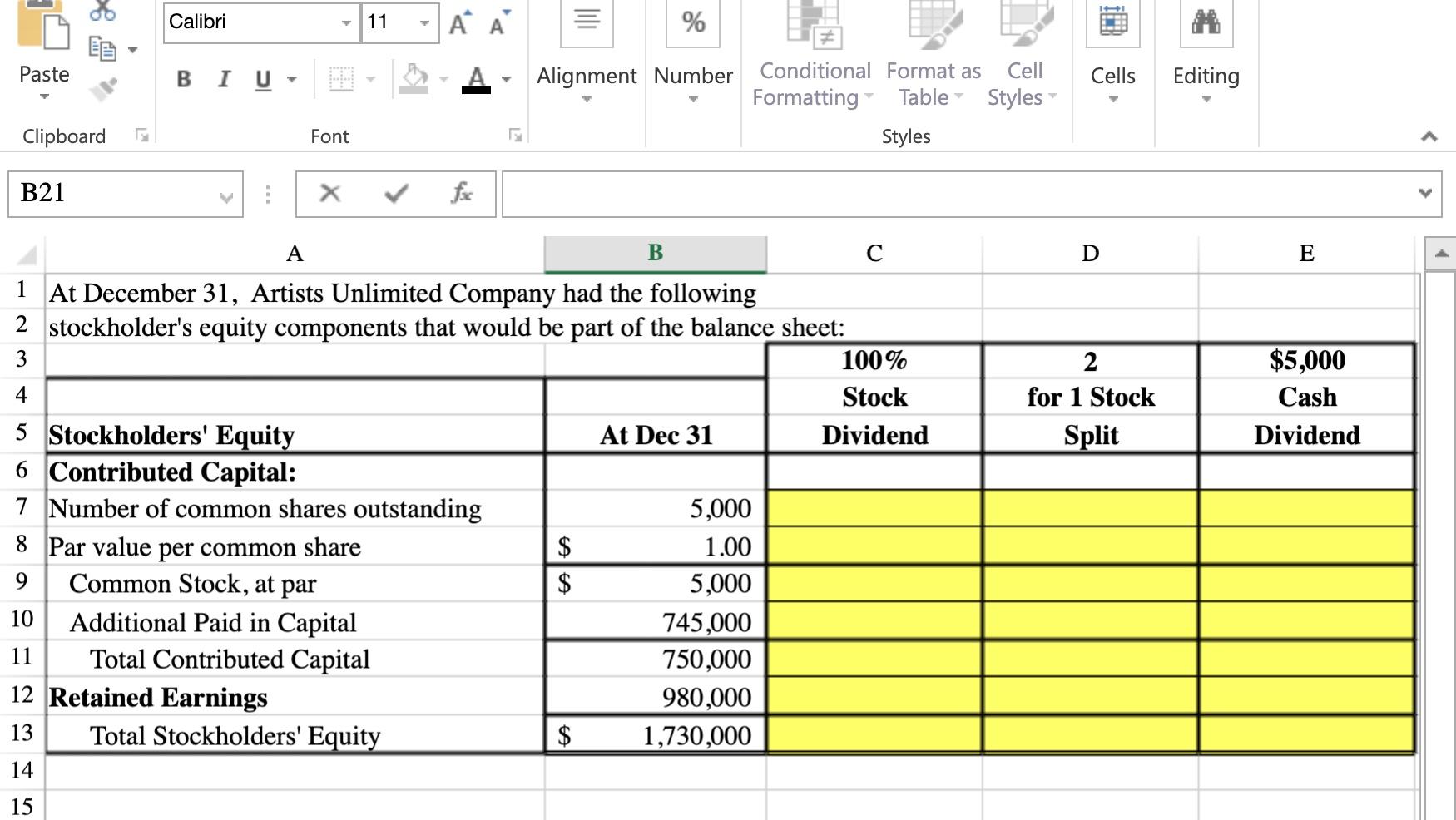Toggle bold formatting
Screen dimensions: 1456x820
[182, 79]
